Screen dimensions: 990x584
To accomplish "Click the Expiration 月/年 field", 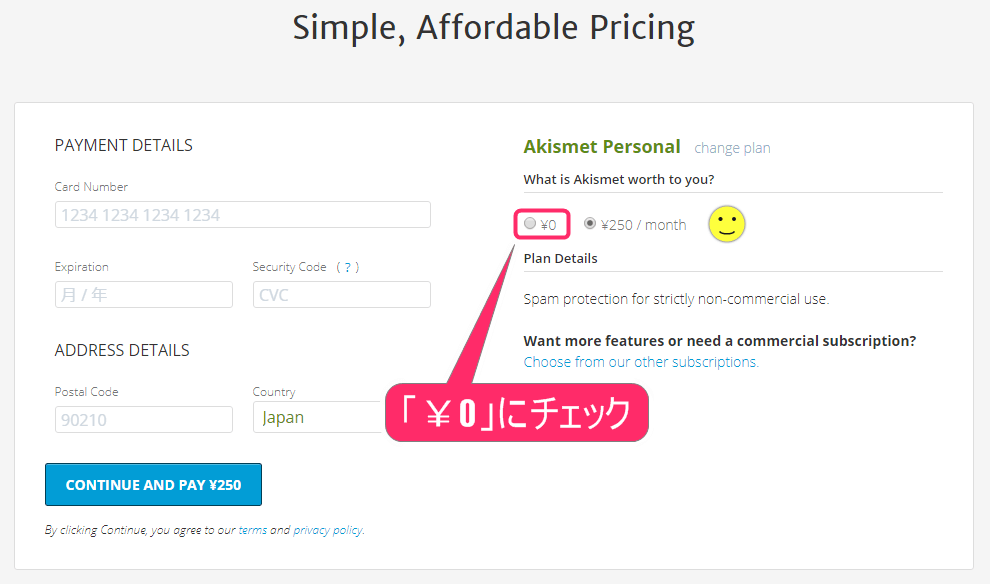I will click(x=143, y=294).
